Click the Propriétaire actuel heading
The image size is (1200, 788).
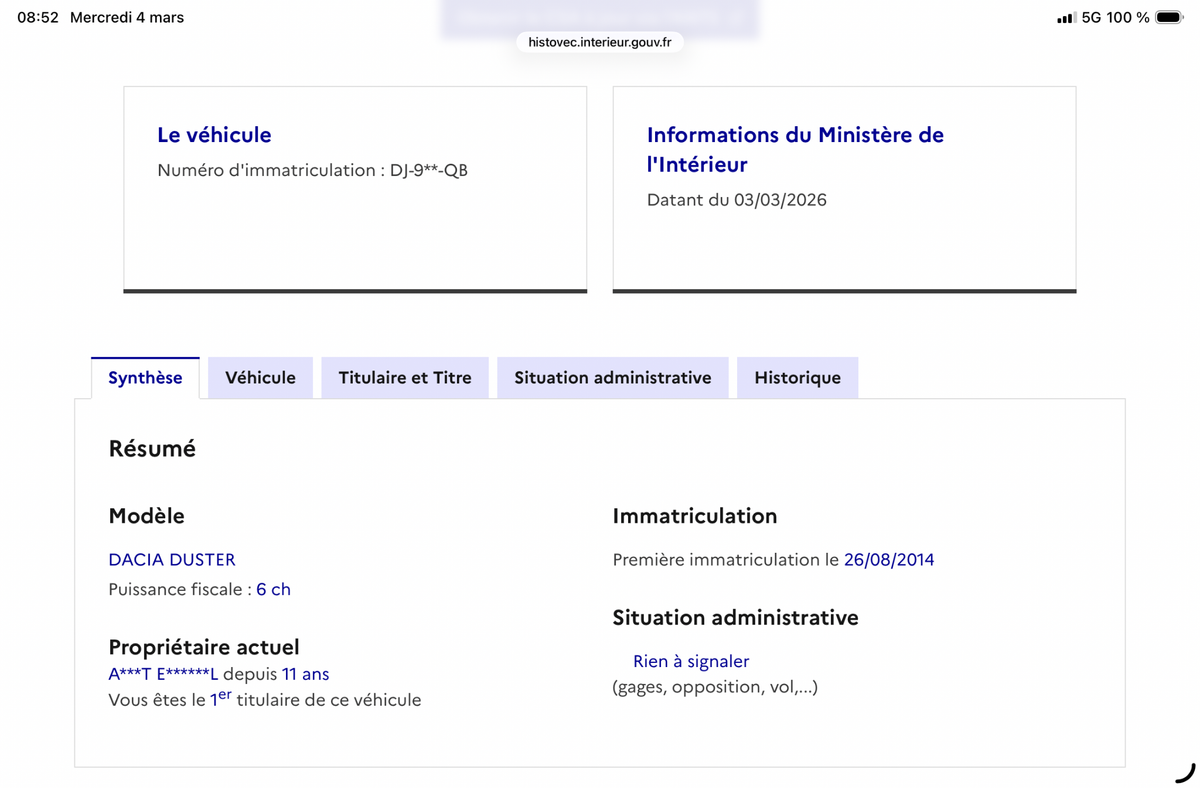tap(204, 647)
